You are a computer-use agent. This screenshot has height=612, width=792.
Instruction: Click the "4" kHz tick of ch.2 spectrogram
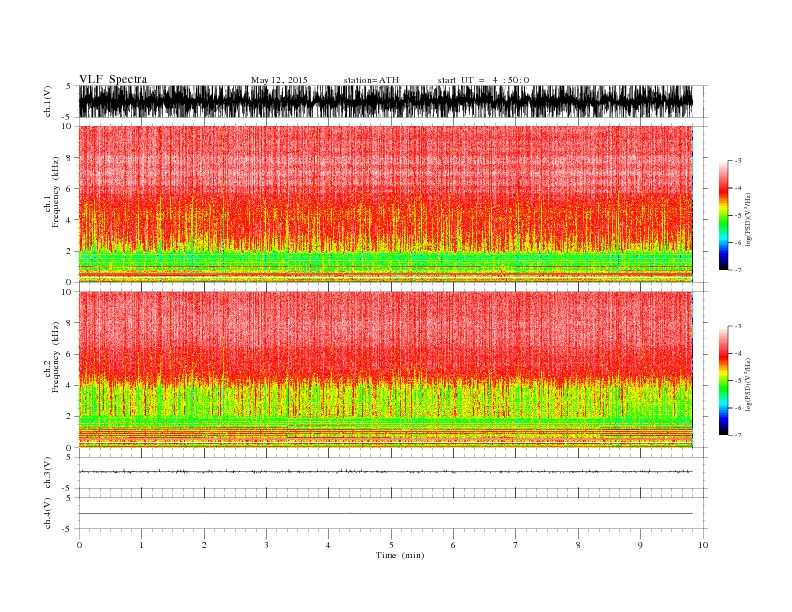tap(70, 386)
